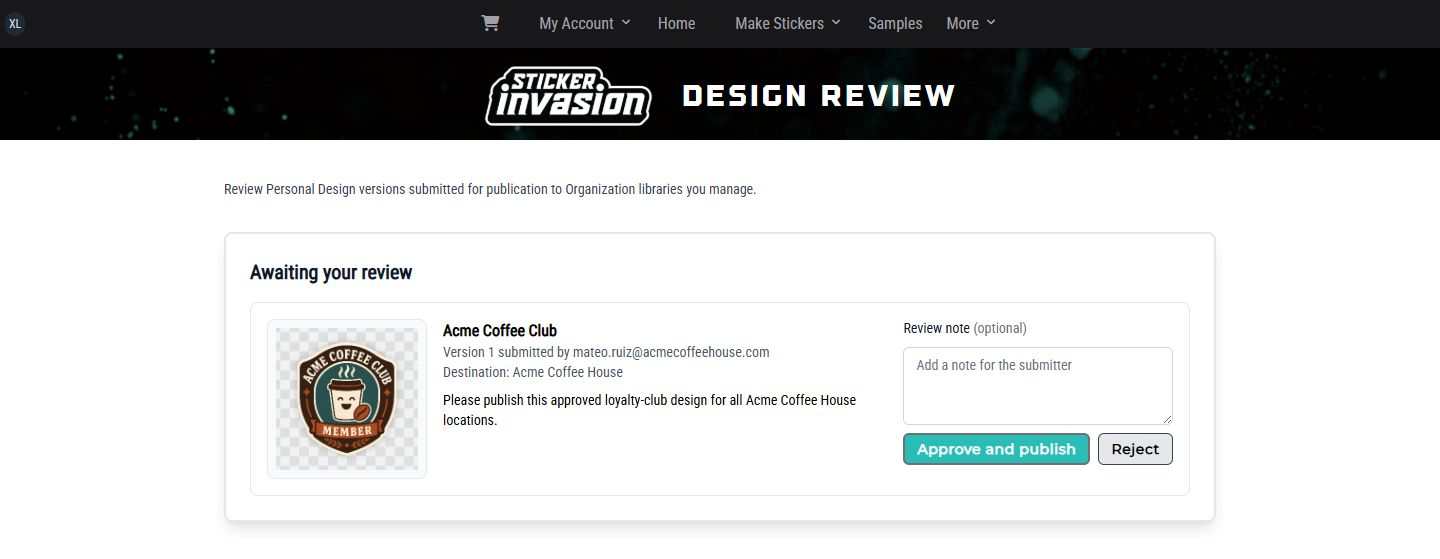Open the Samples page

[x=895, y=23]
